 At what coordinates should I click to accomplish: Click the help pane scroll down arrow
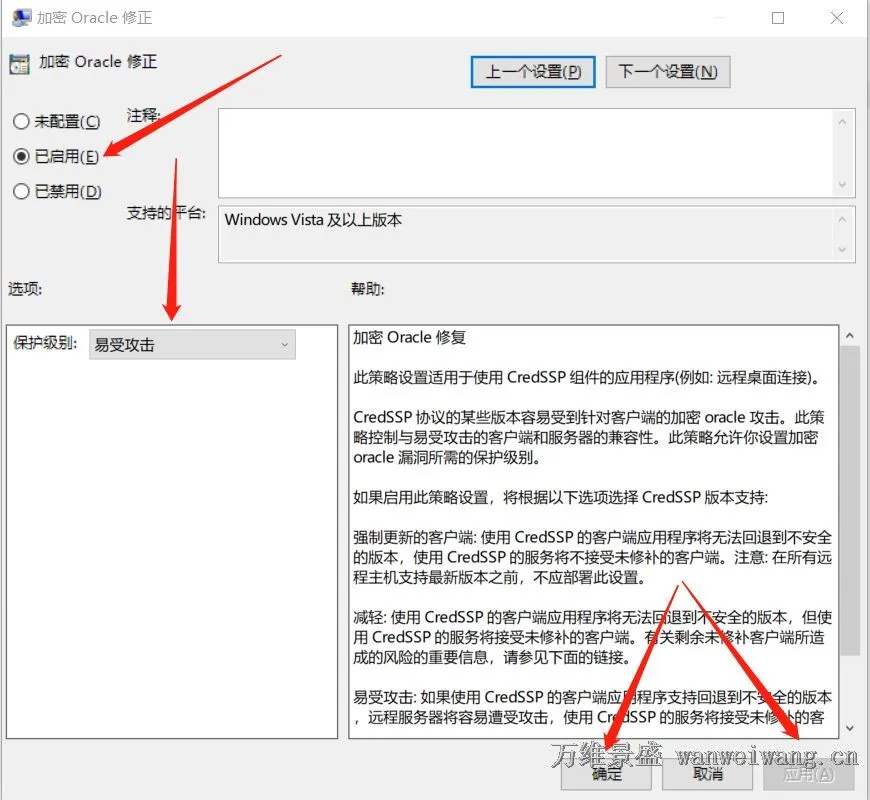coord(849,728)
